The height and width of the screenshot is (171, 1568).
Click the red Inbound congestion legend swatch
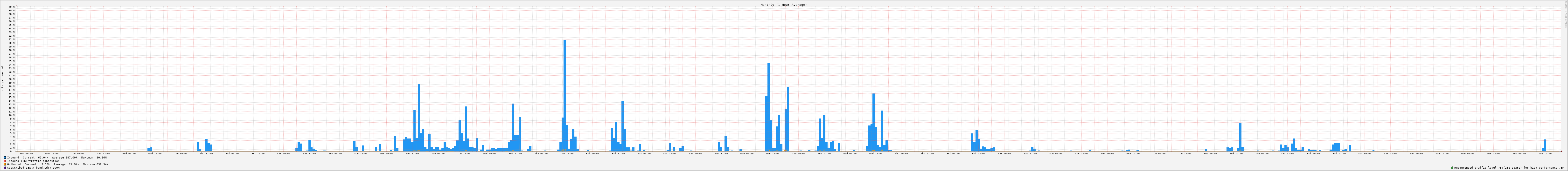(x=5, y=161)
